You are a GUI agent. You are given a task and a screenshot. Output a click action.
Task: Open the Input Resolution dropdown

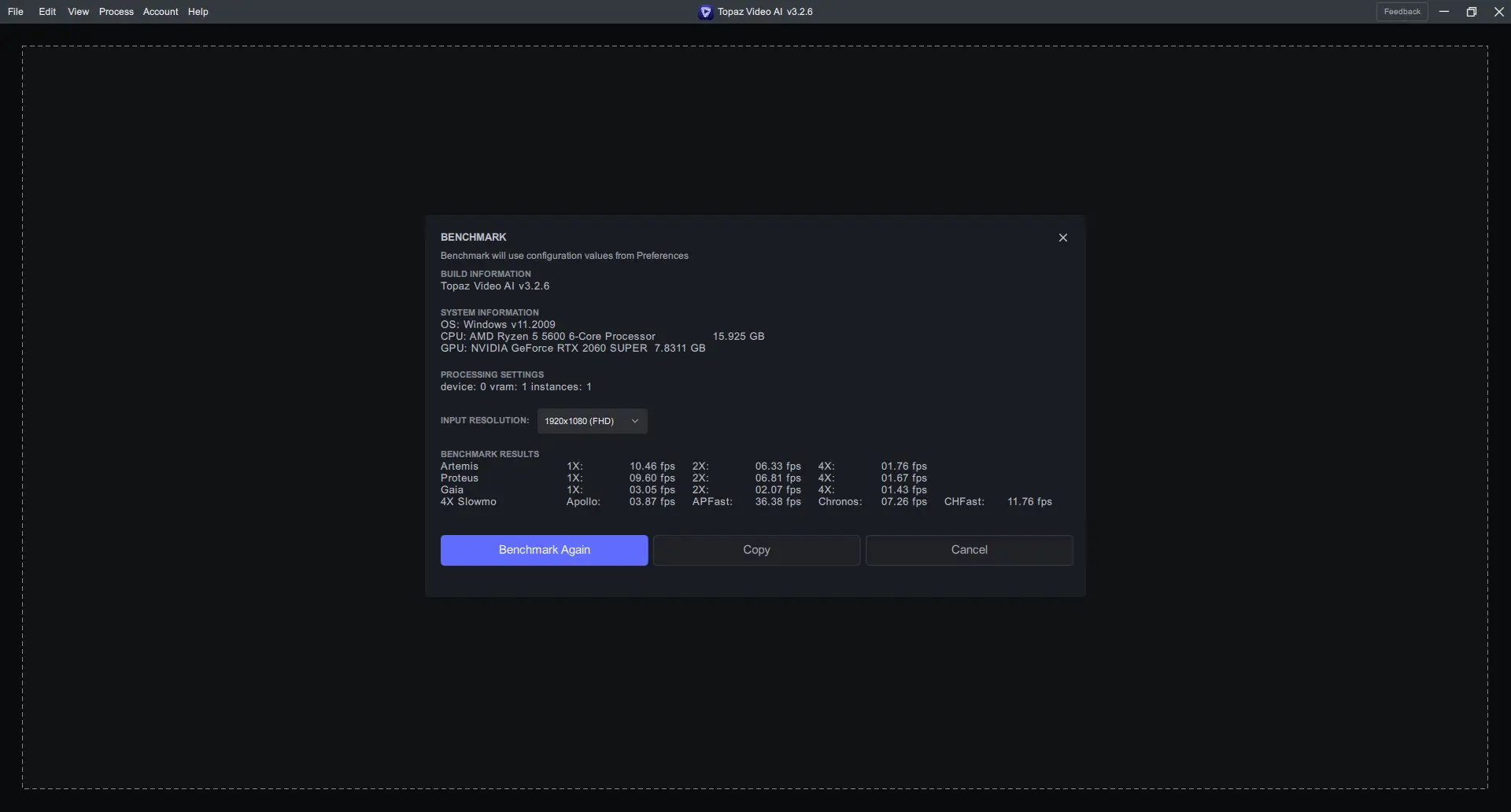click(591, 421)
